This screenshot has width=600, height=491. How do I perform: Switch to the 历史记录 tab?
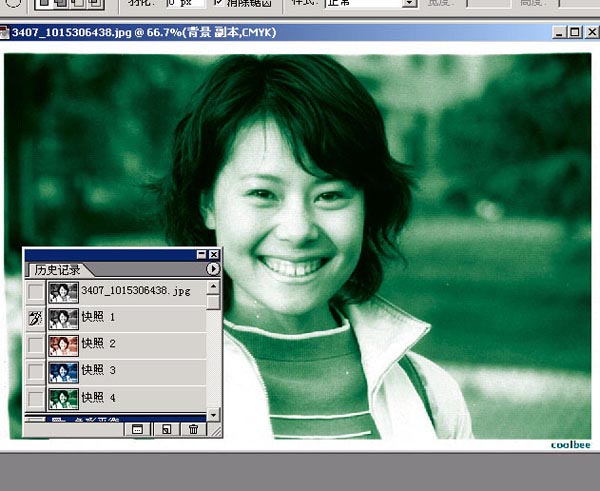click(57, 270)
